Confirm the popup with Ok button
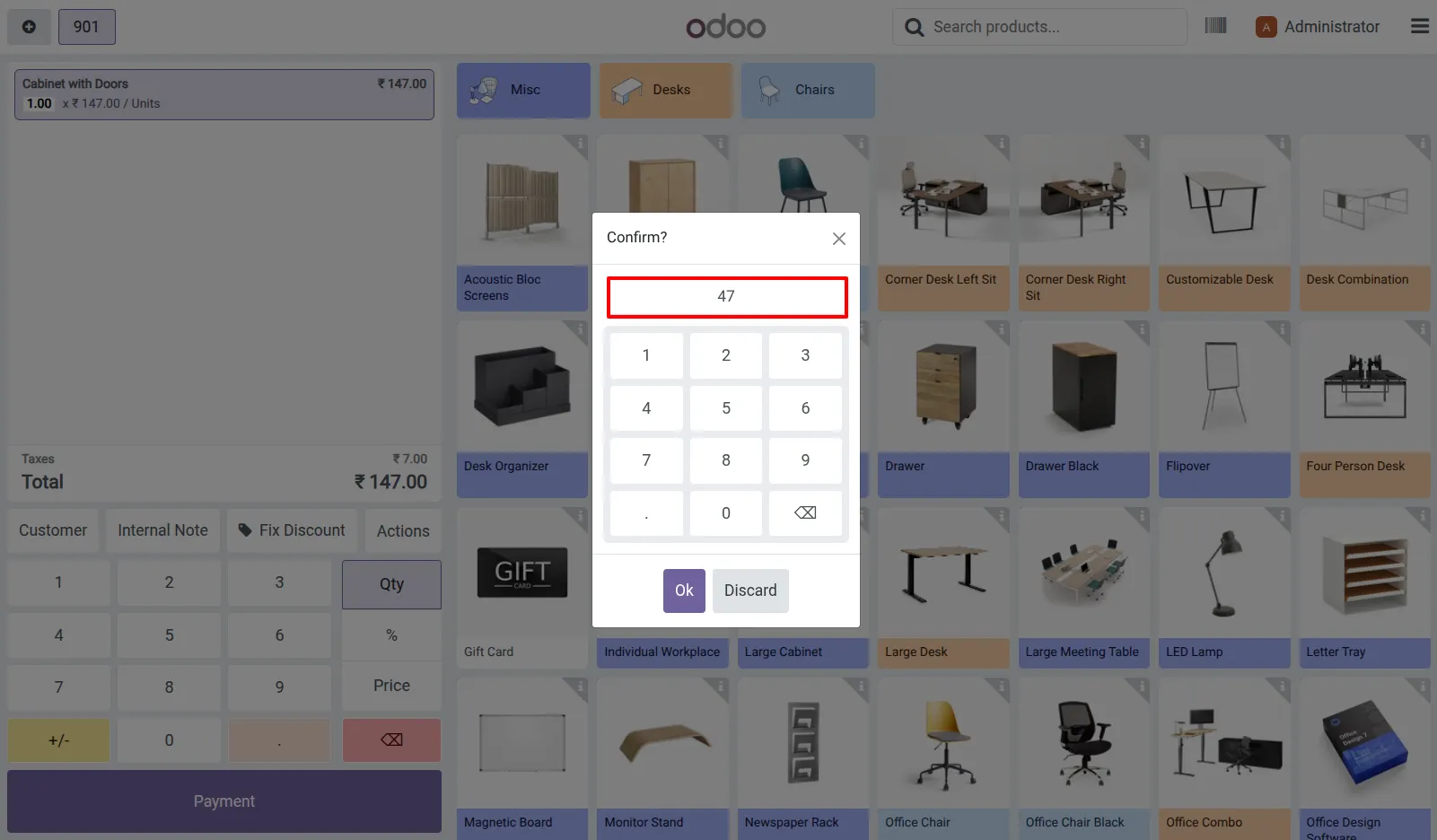 pyautogui.click(x=684, y=591)
